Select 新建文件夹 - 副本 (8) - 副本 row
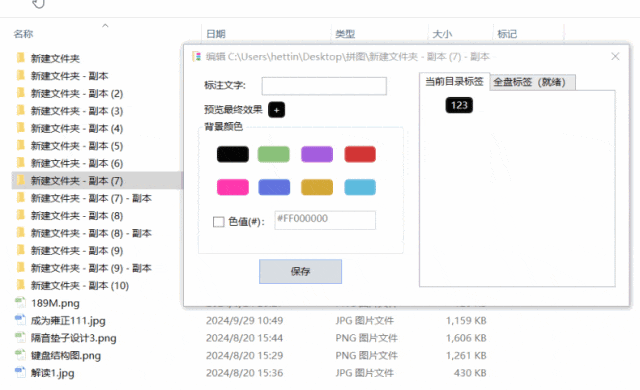The height and width of the screenshot is (390, 640). pyautogui.click(x=96, y=233)
